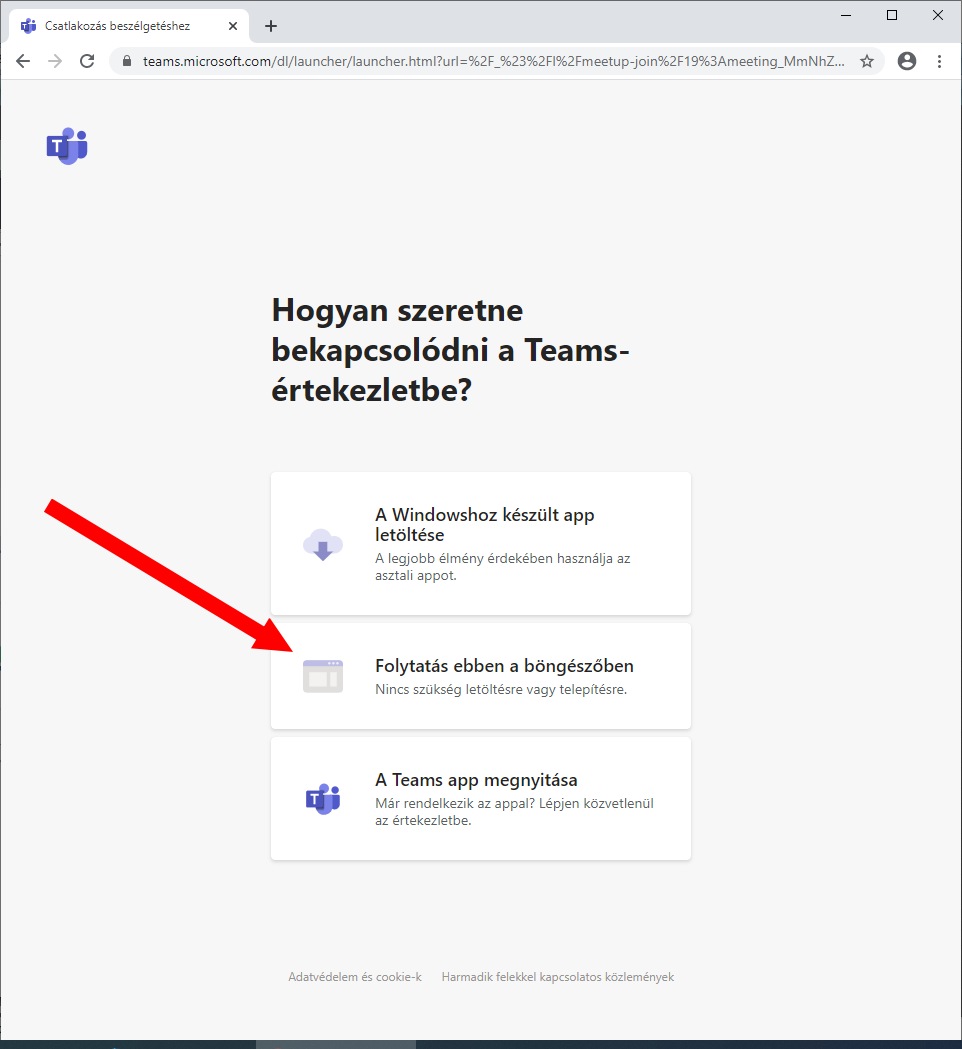Open the Chrome profile avatar icon
962x1049 pixels.
click(907, 62)
